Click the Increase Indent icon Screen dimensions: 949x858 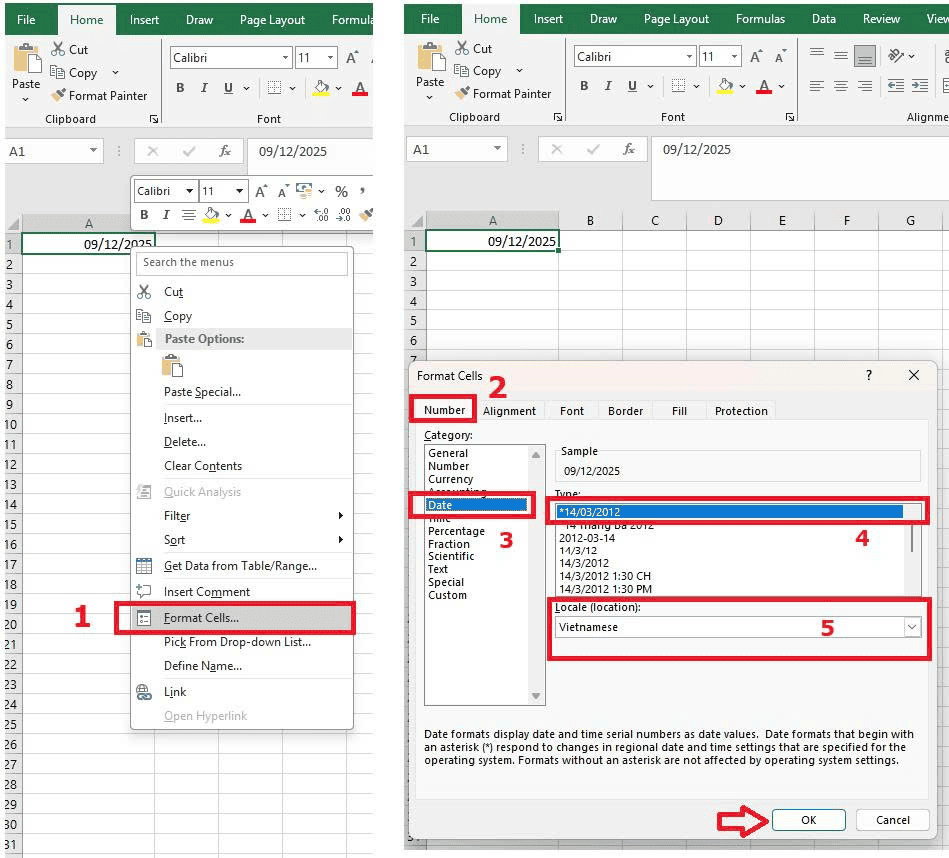[921, 86]
